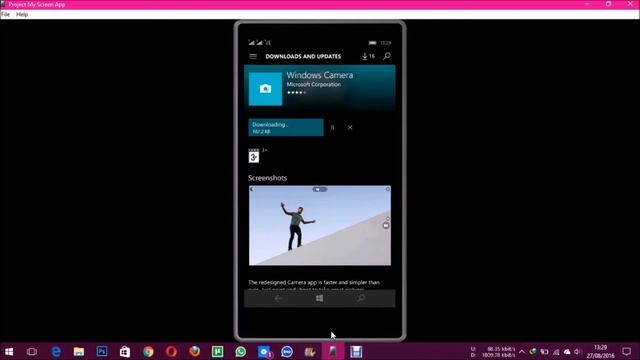Open the Help menu

coord(22,14)
